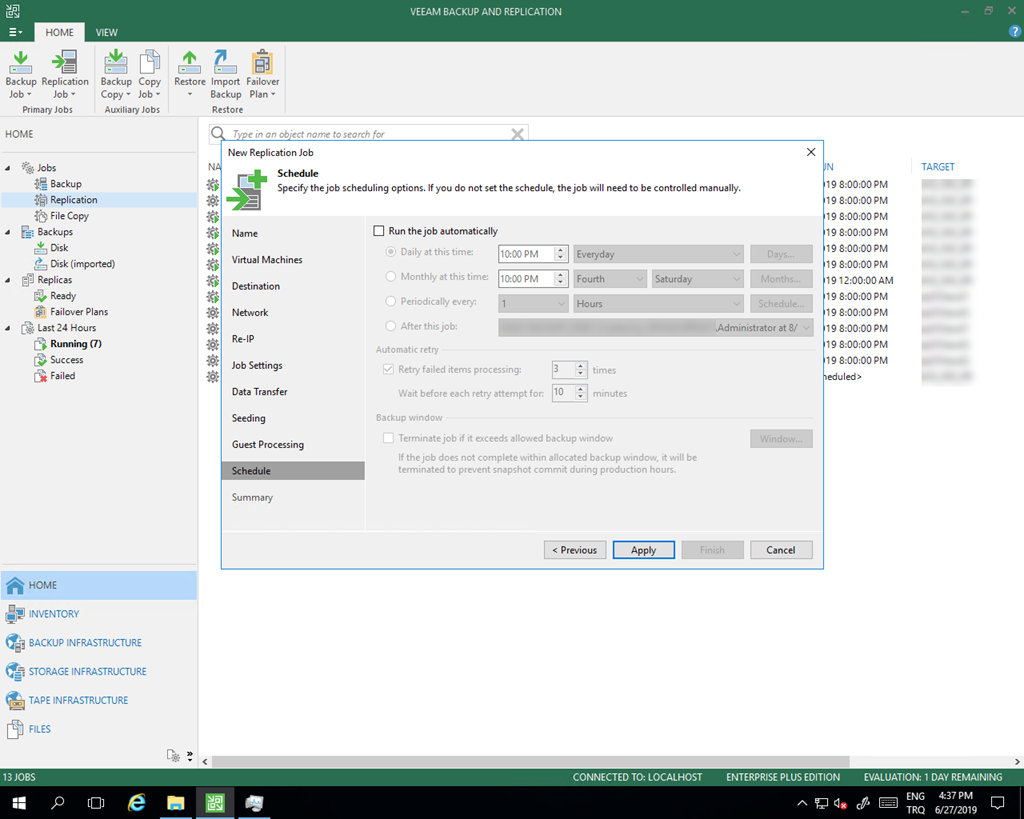Select Failover Plans tree item
Image resolution: width=1024 pixels, height=819 pixels.
click(79, 312)
